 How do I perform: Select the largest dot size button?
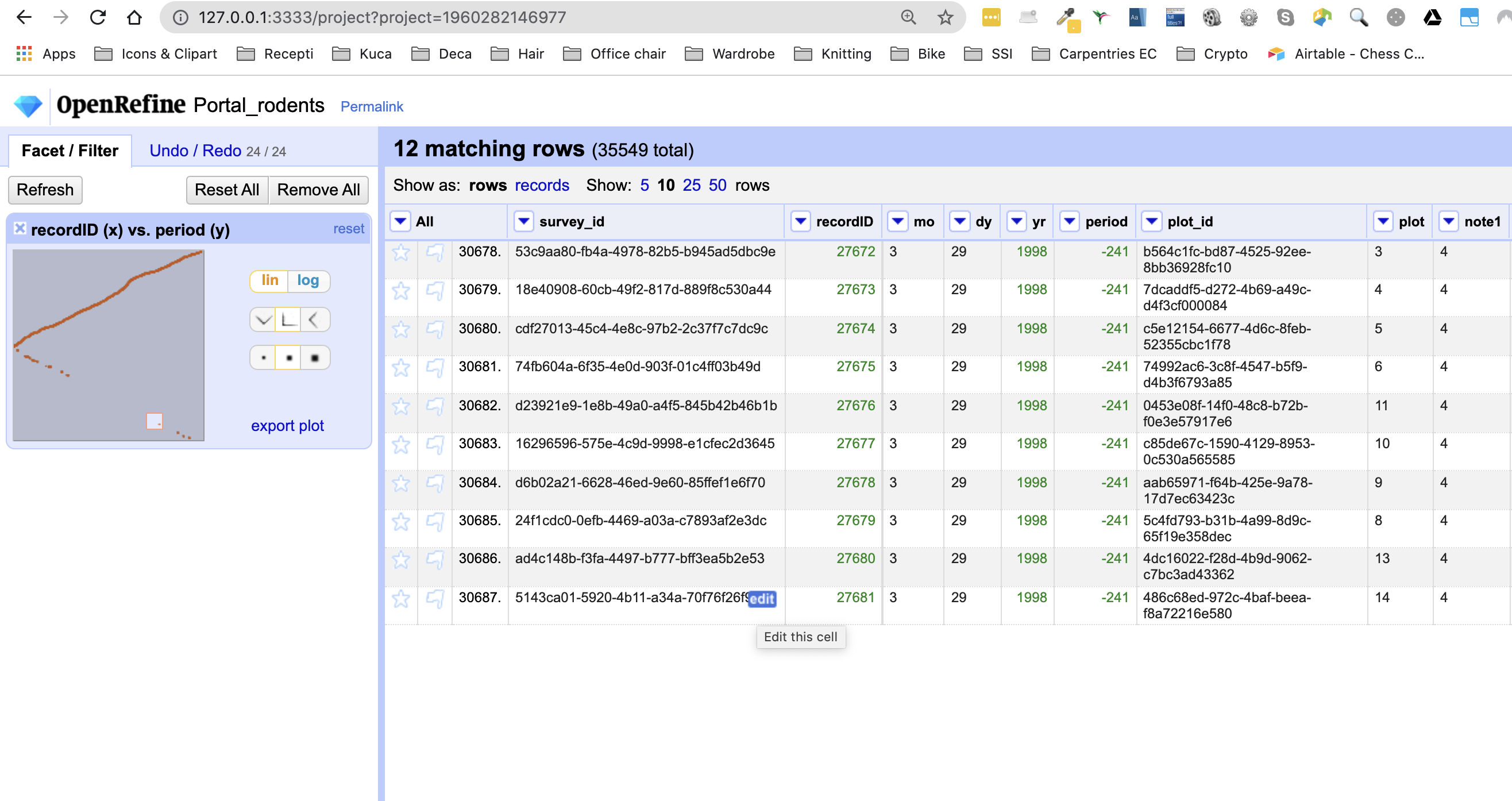point(315,357)
